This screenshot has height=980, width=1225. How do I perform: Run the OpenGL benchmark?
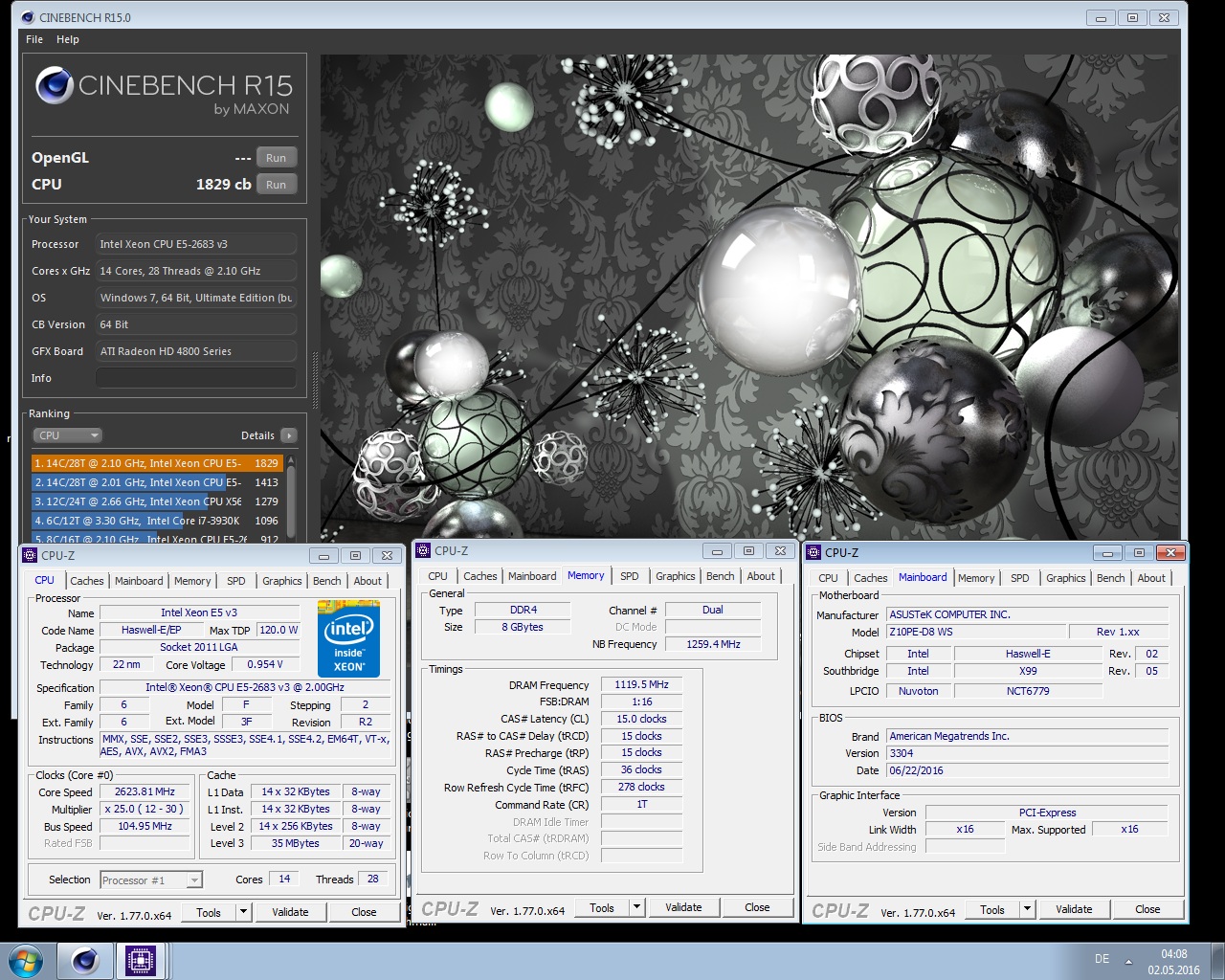(277, 158)
